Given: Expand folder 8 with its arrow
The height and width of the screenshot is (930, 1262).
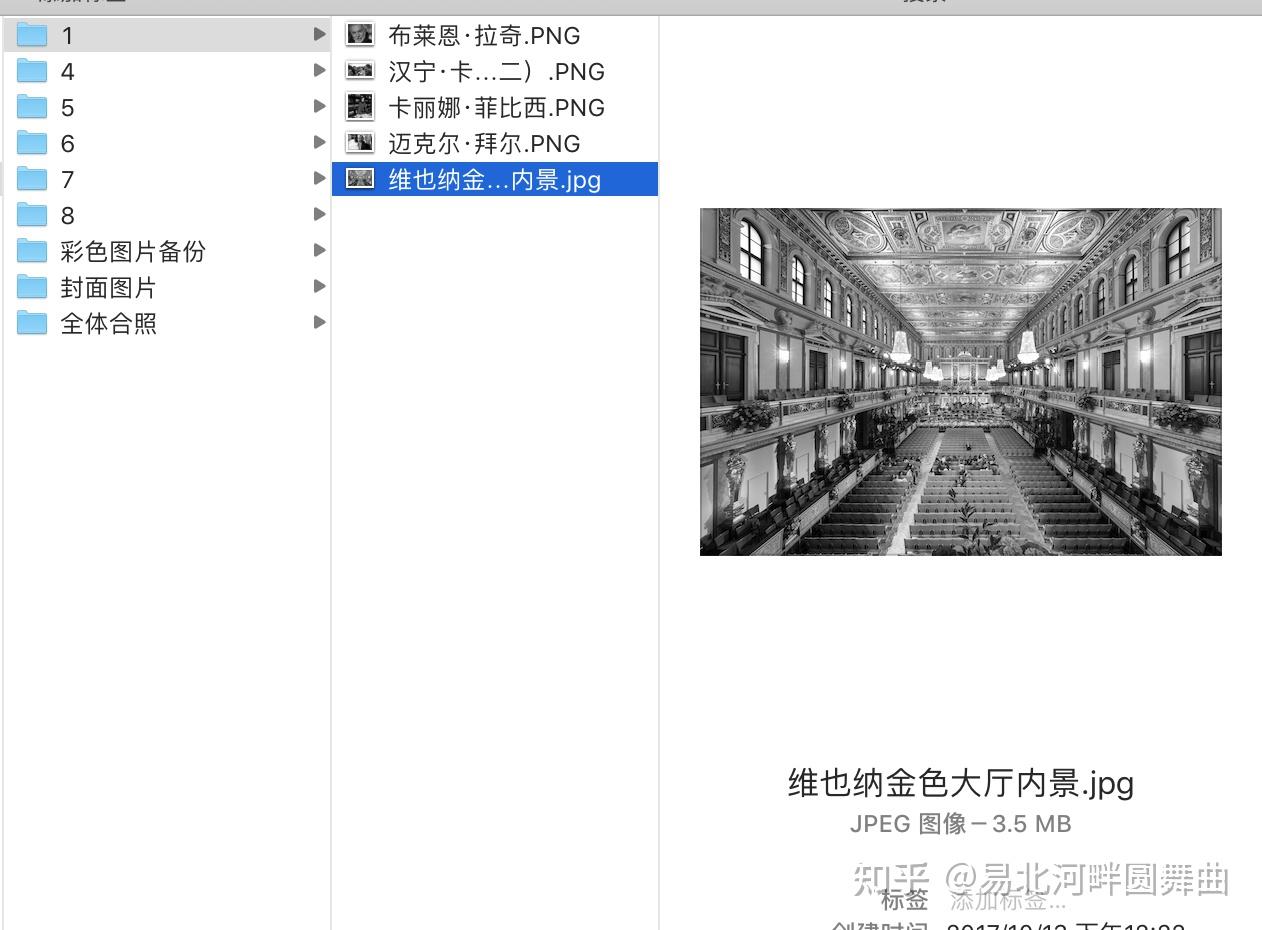Looking at the screenshot, I should click(319, 215).
